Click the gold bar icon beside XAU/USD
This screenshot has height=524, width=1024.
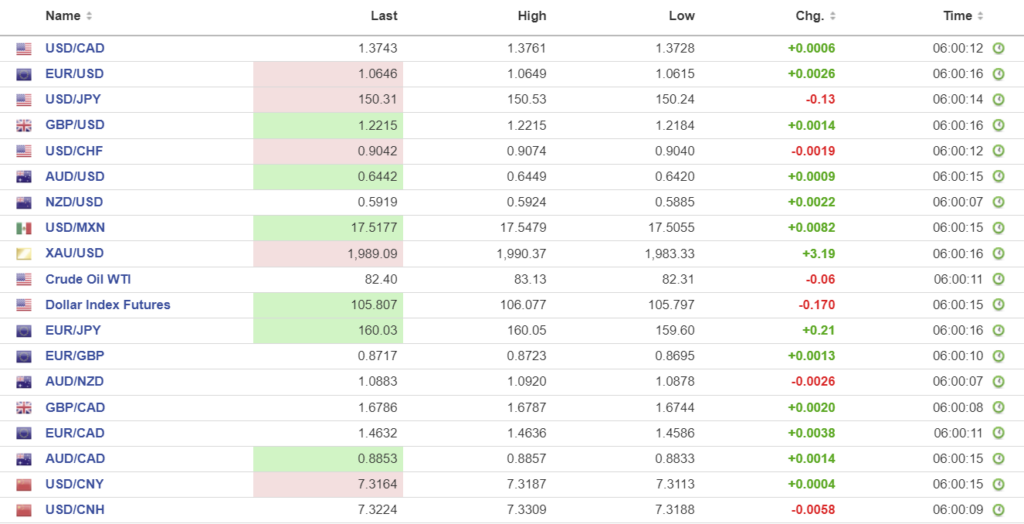coord(24,254)
